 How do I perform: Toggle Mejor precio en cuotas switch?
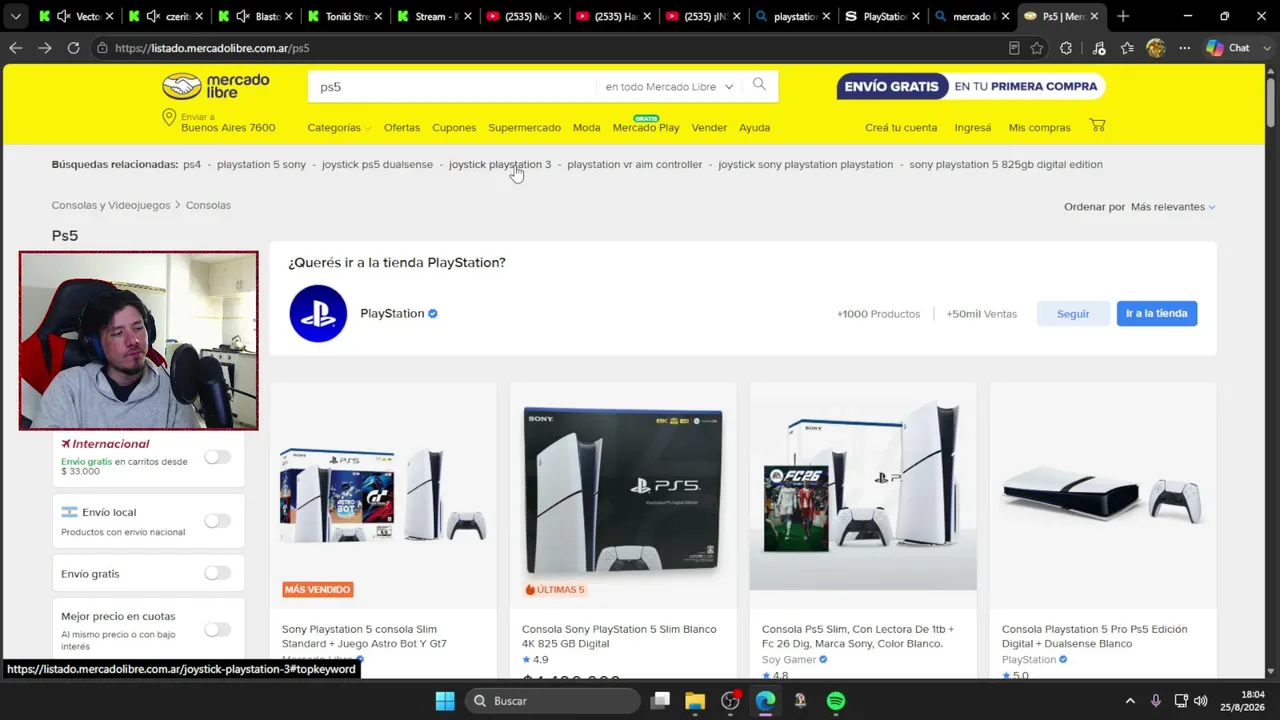[x=217, y=629]
